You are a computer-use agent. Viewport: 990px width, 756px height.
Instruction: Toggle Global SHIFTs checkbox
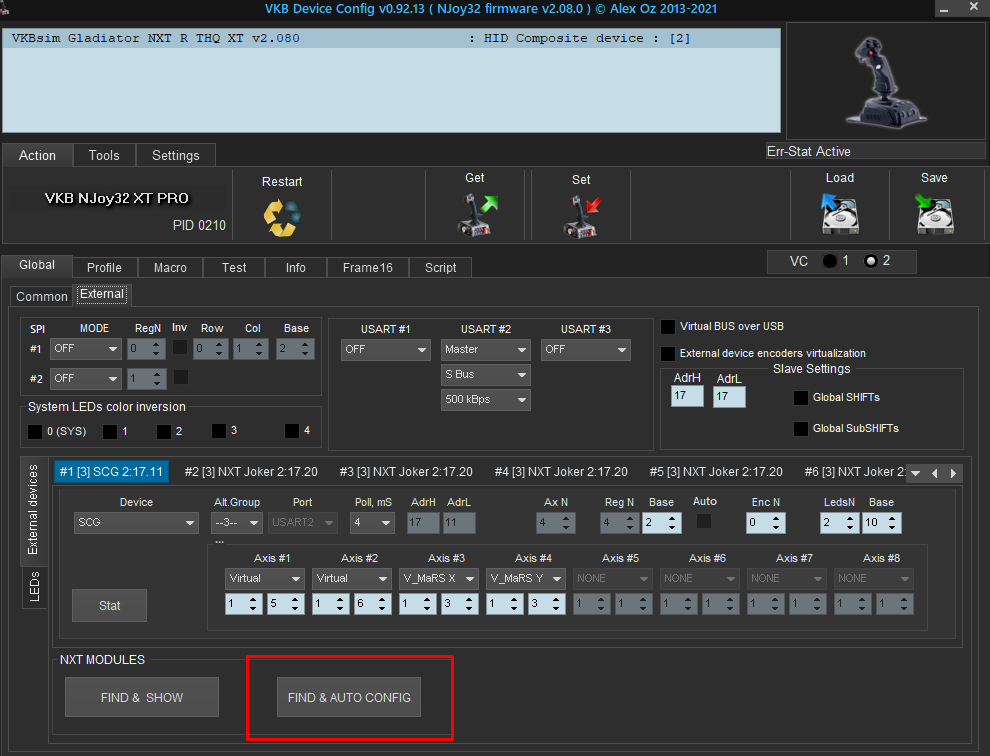801,398
